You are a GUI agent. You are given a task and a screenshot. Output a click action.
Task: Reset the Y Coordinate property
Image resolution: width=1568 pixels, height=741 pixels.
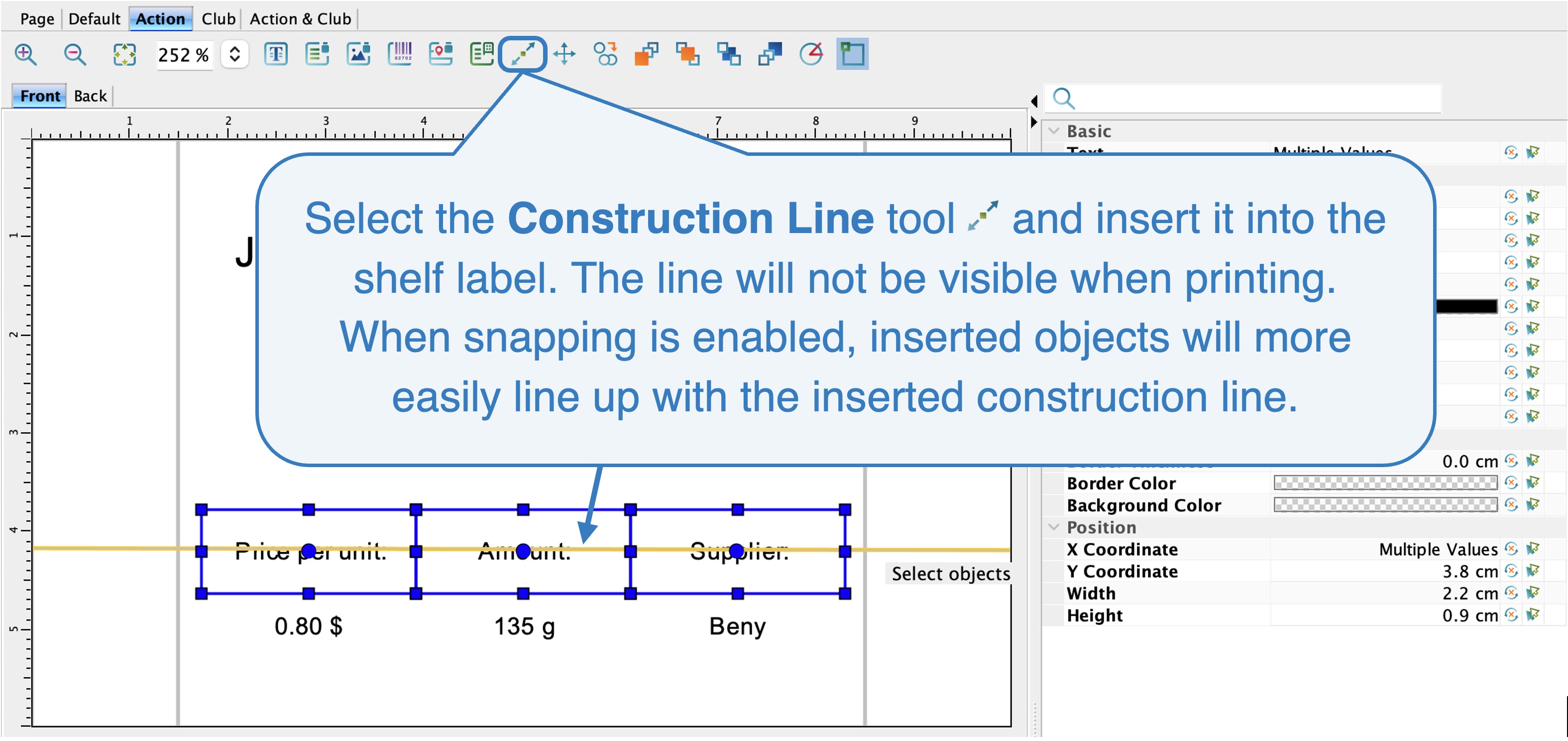1511,571
